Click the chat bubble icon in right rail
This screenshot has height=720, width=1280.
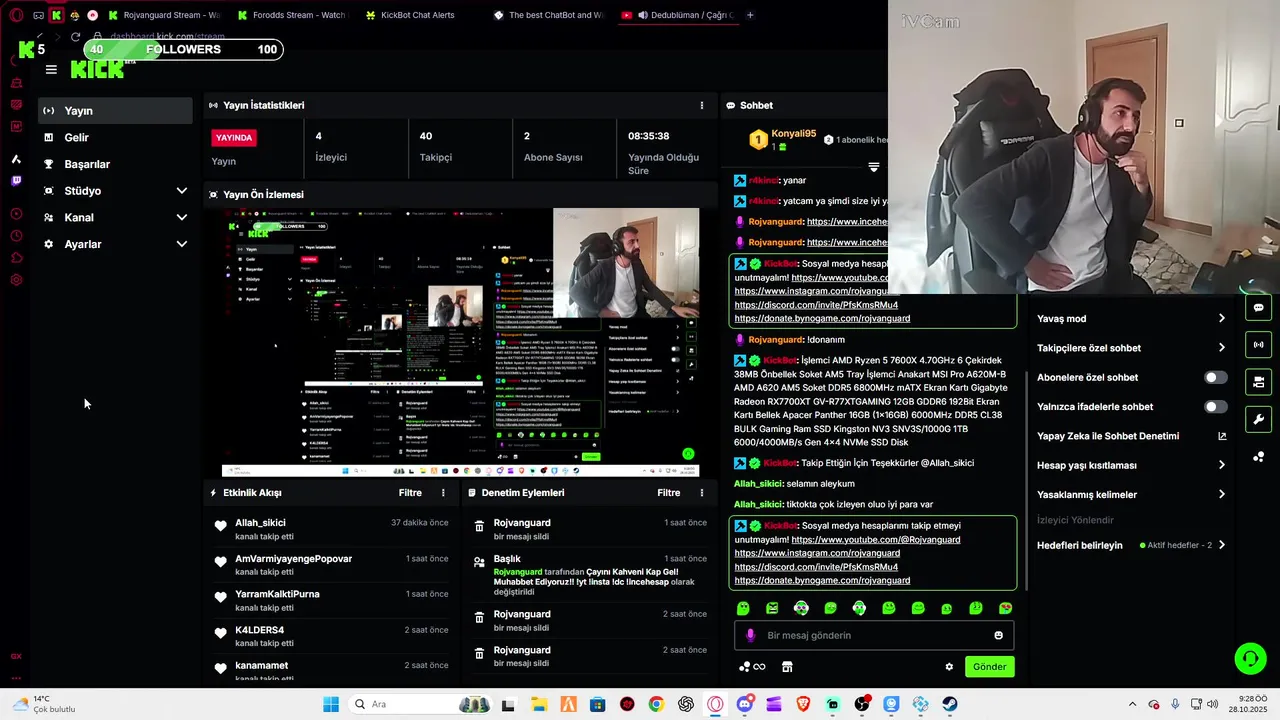tap(1258, 308)
